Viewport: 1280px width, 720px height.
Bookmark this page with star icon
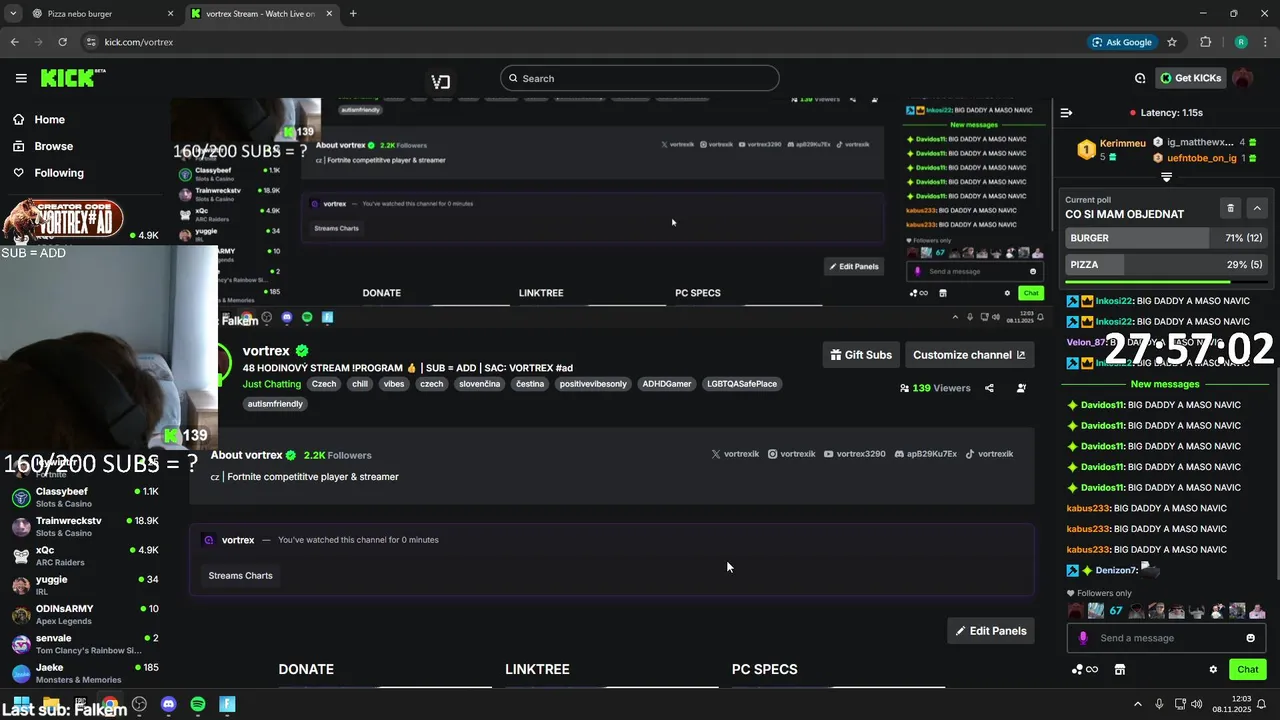pos(1172,42)
